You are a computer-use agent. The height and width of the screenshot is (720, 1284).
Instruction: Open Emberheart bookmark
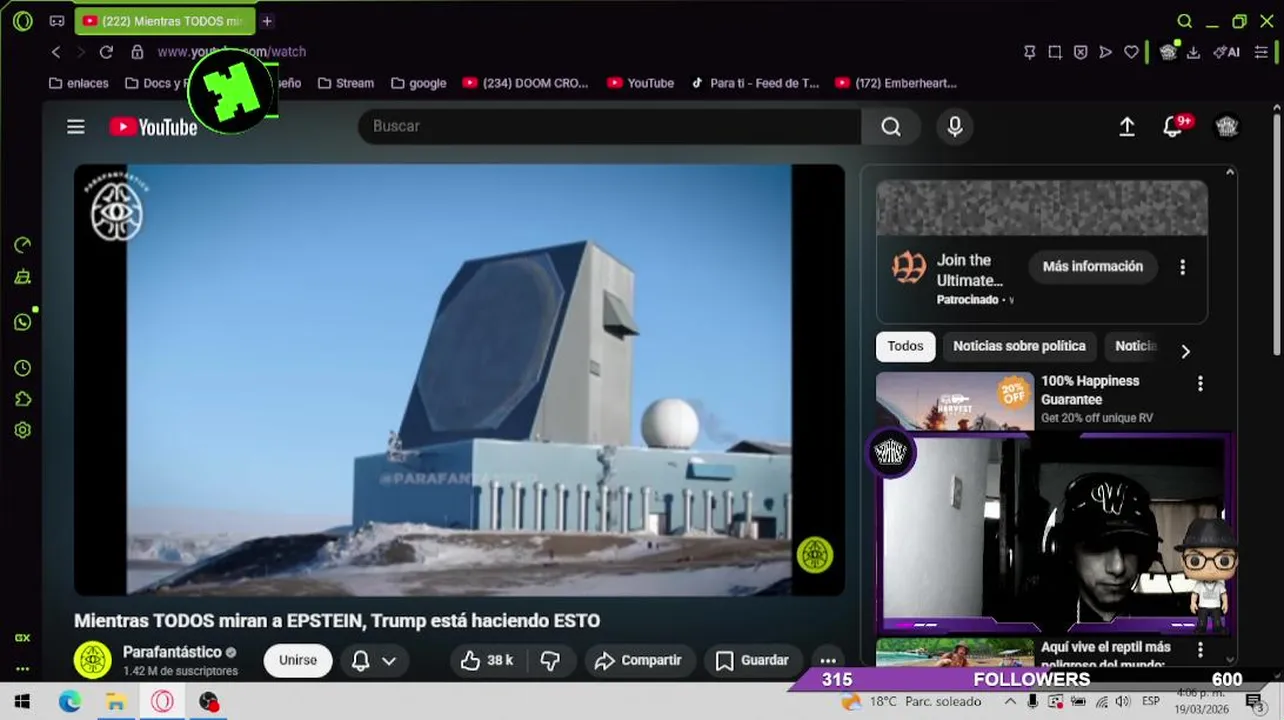click(896, 83)
